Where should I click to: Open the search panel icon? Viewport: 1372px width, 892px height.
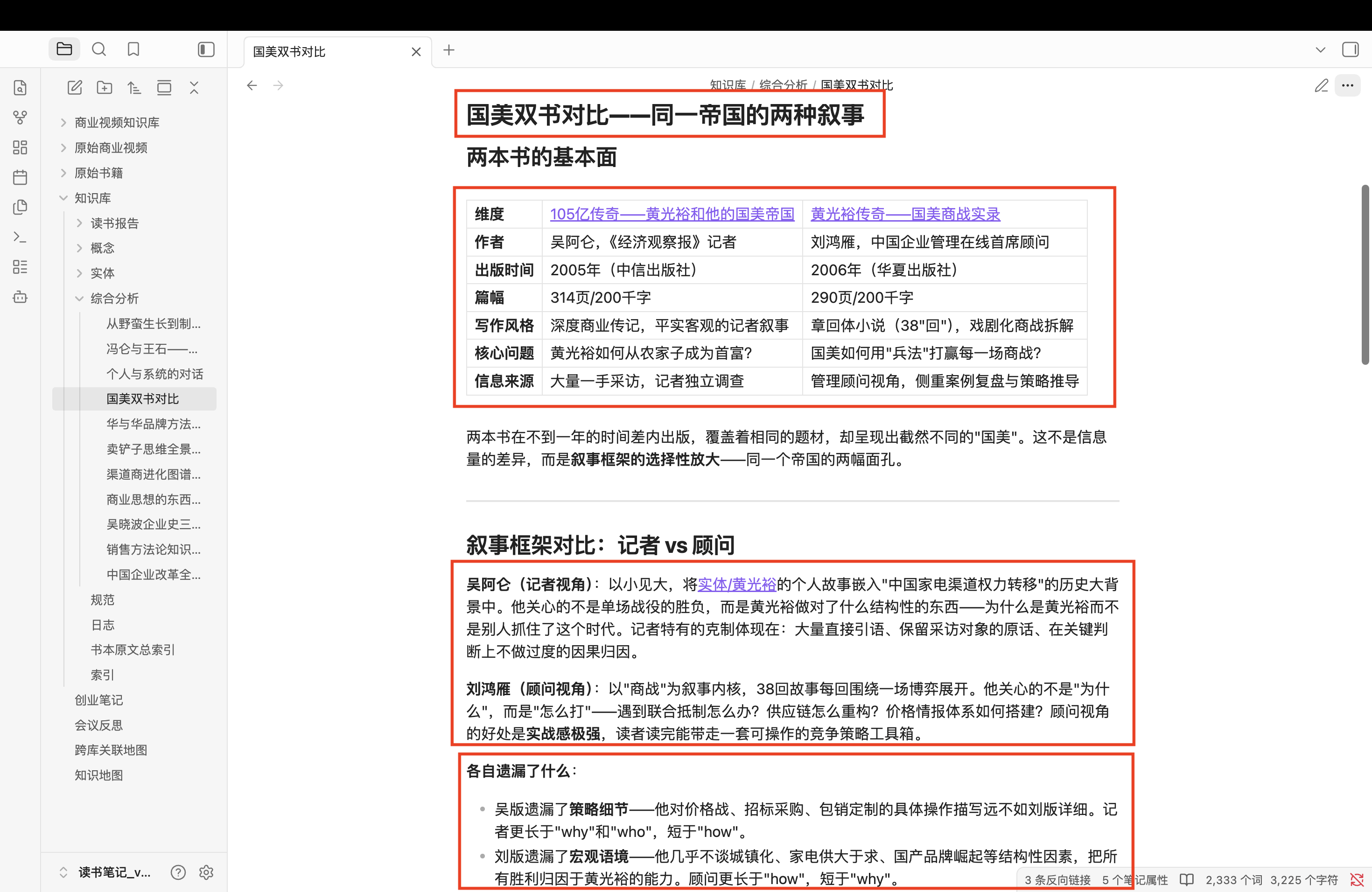[x=98, y=49]
